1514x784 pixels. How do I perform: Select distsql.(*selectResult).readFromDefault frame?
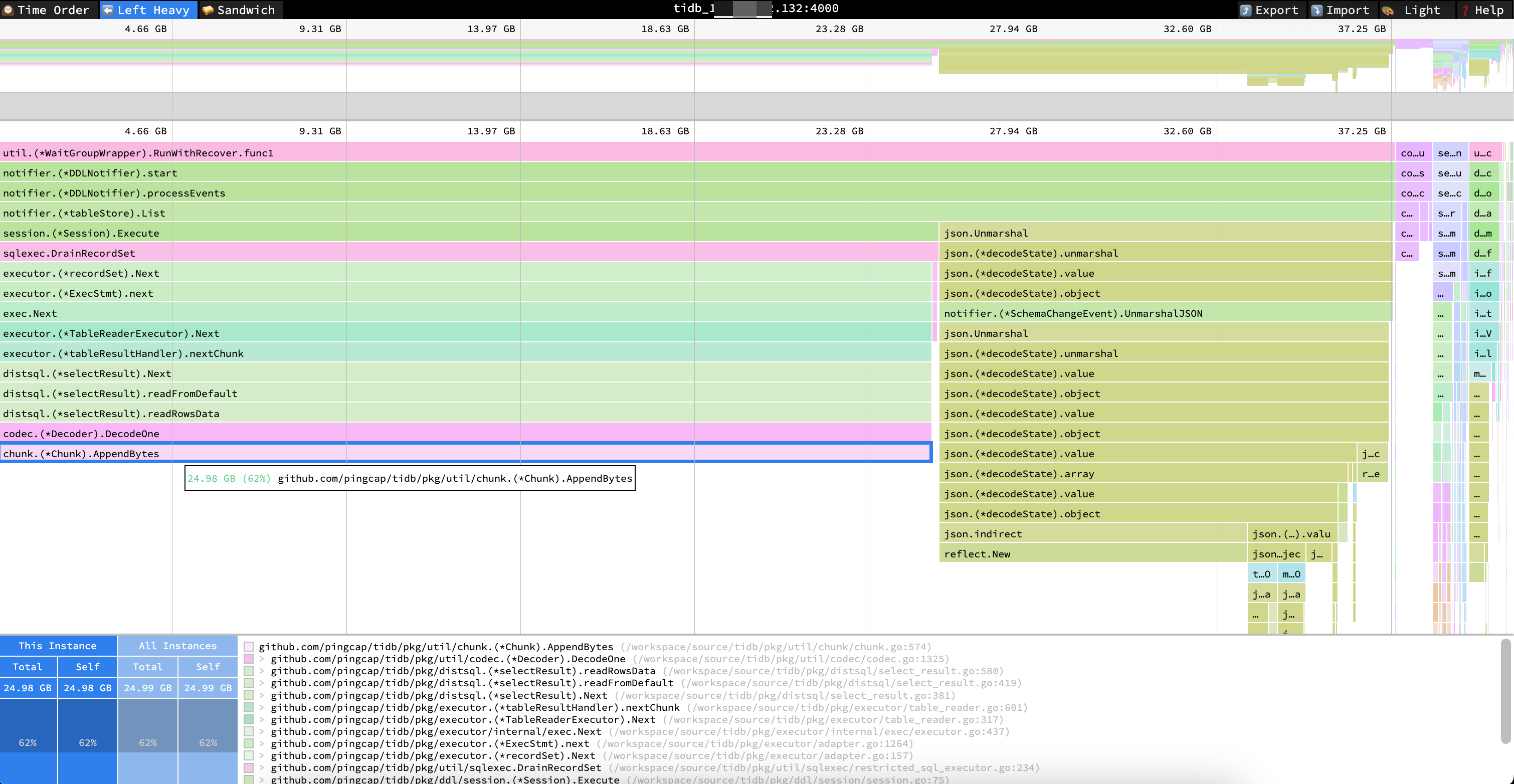click(466, 393)
